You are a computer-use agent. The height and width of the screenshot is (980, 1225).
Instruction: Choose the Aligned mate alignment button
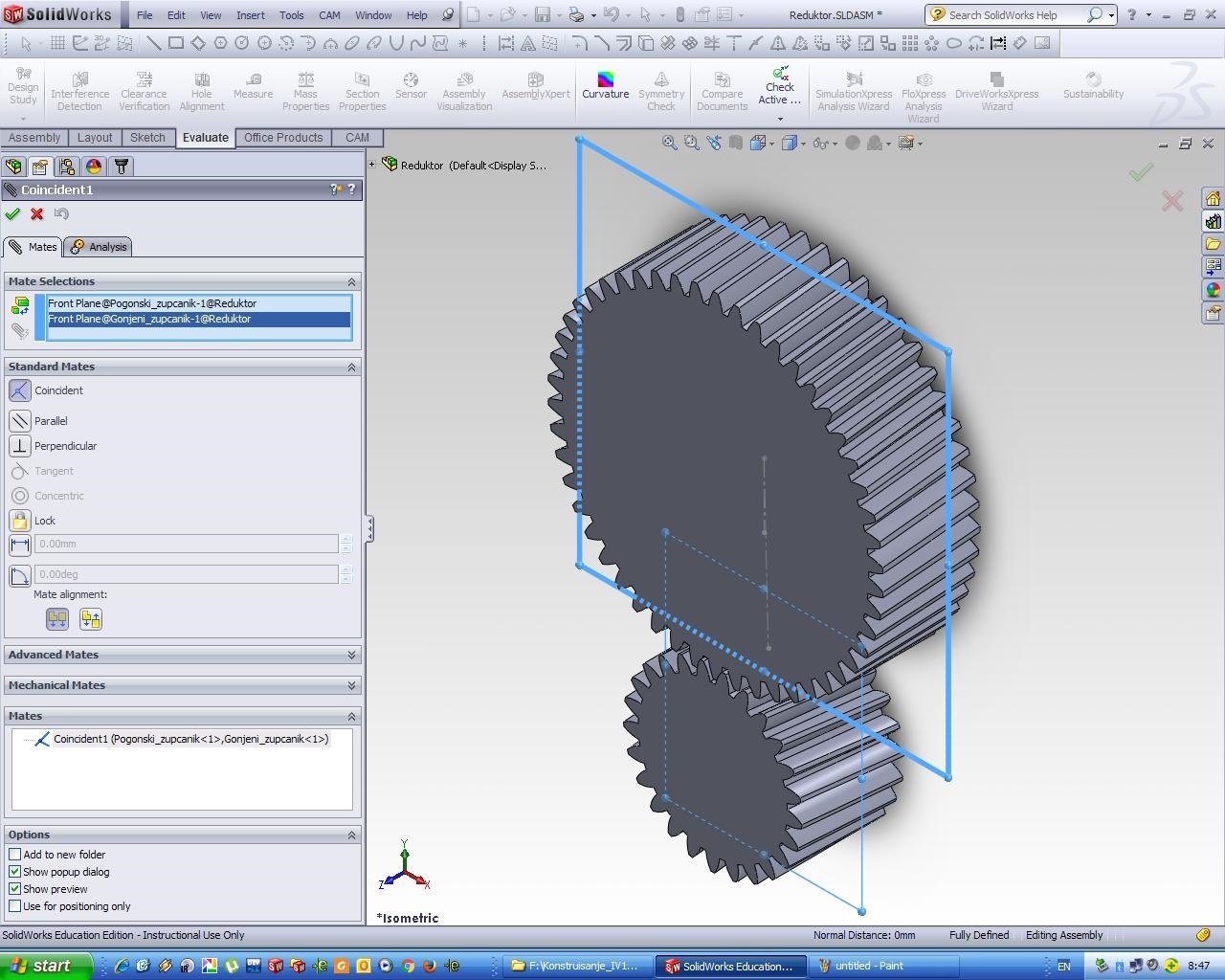pos(57,619)
